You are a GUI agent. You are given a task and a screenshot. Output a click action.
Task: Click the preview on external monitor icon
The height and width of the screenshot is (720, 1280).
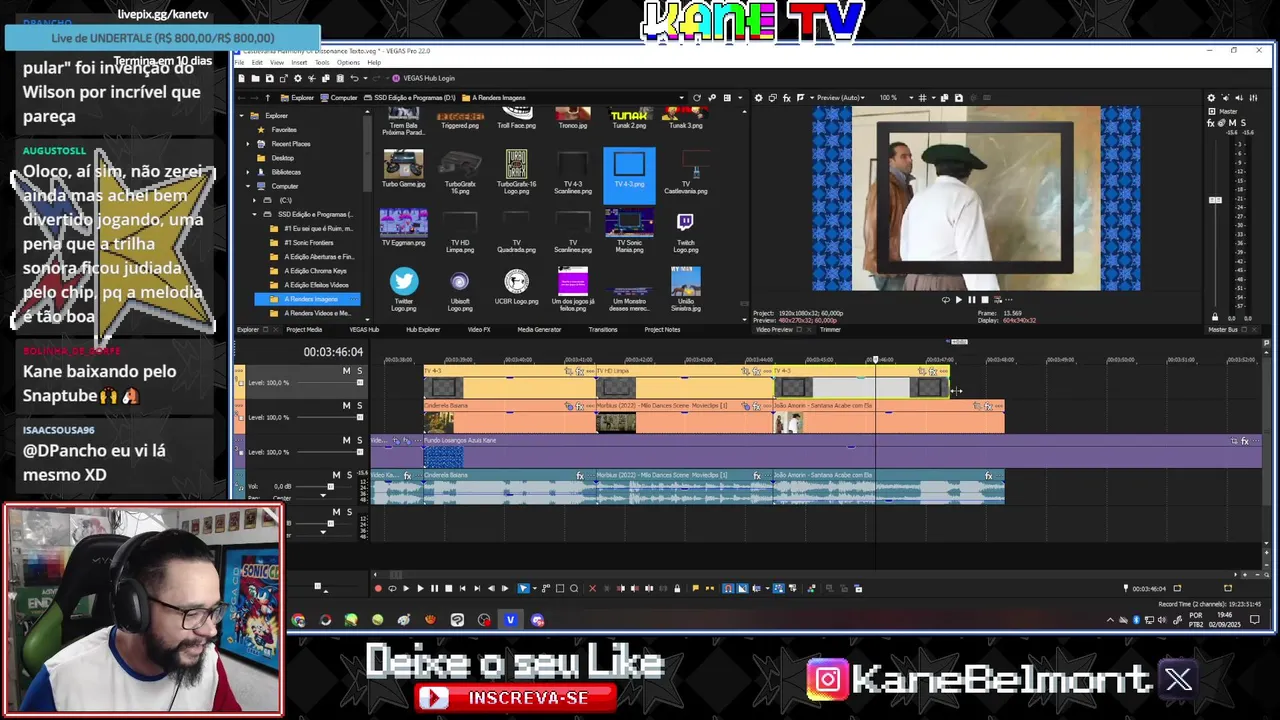pyautogui.click(x=773, y=98)
